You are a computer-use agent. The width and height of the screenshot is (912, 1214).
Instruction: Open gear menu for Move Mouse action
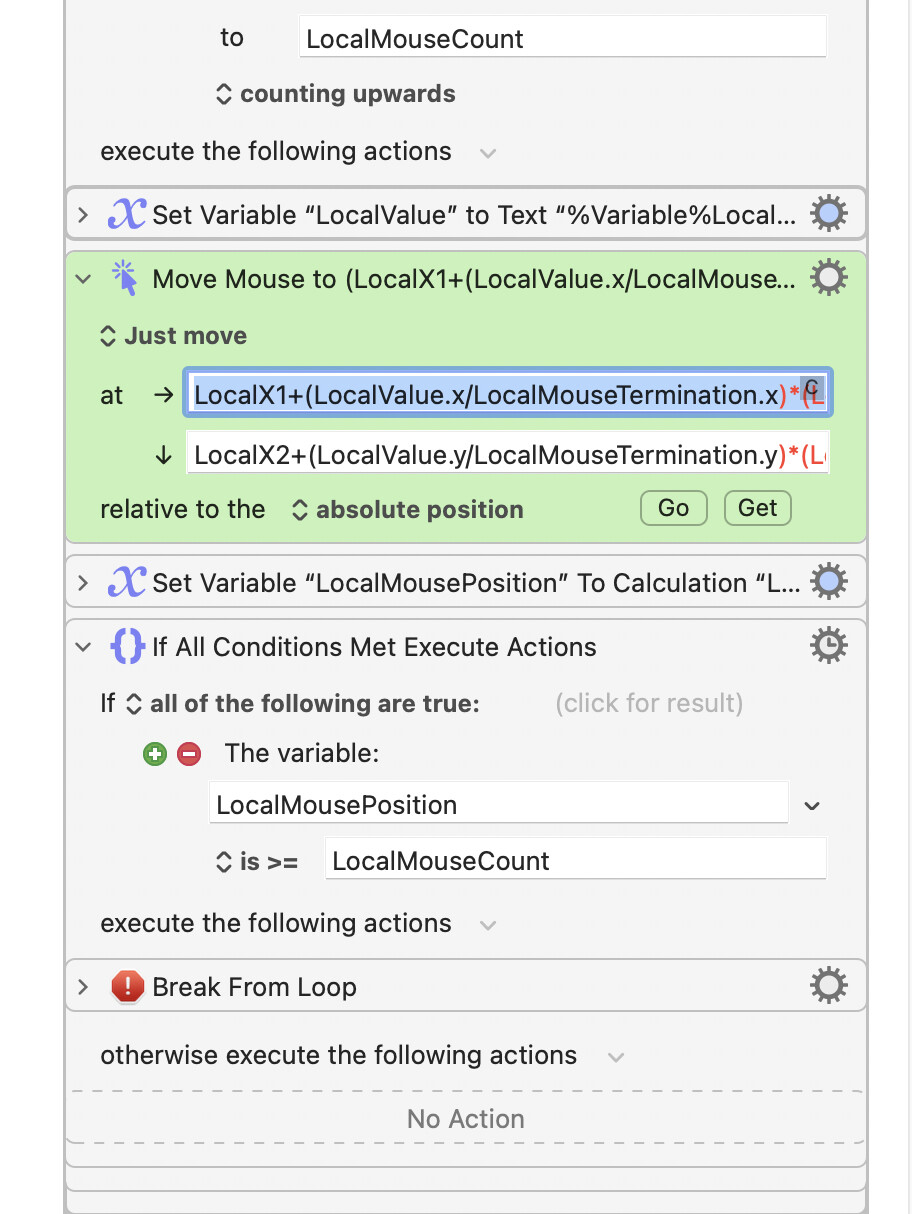828,279
